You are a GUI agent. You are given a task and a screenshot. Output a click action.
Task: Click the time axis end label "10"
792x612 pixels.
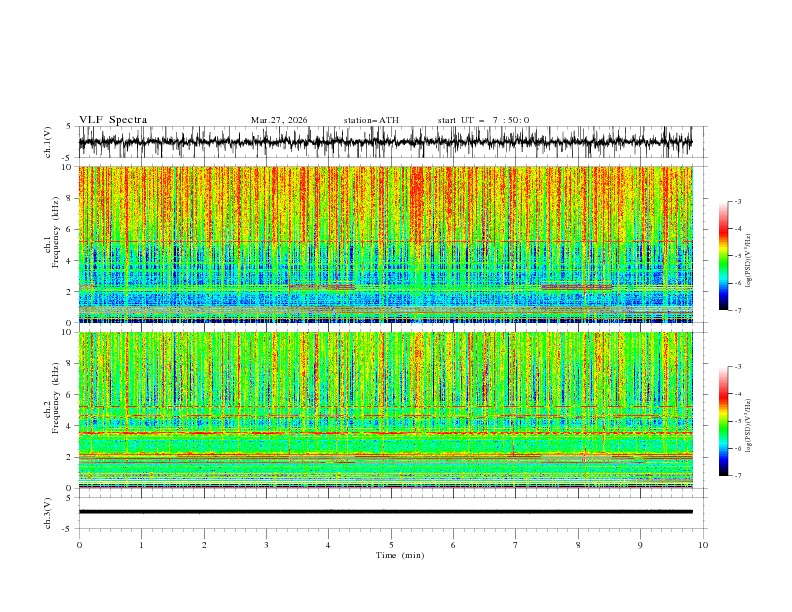[703, 545]
